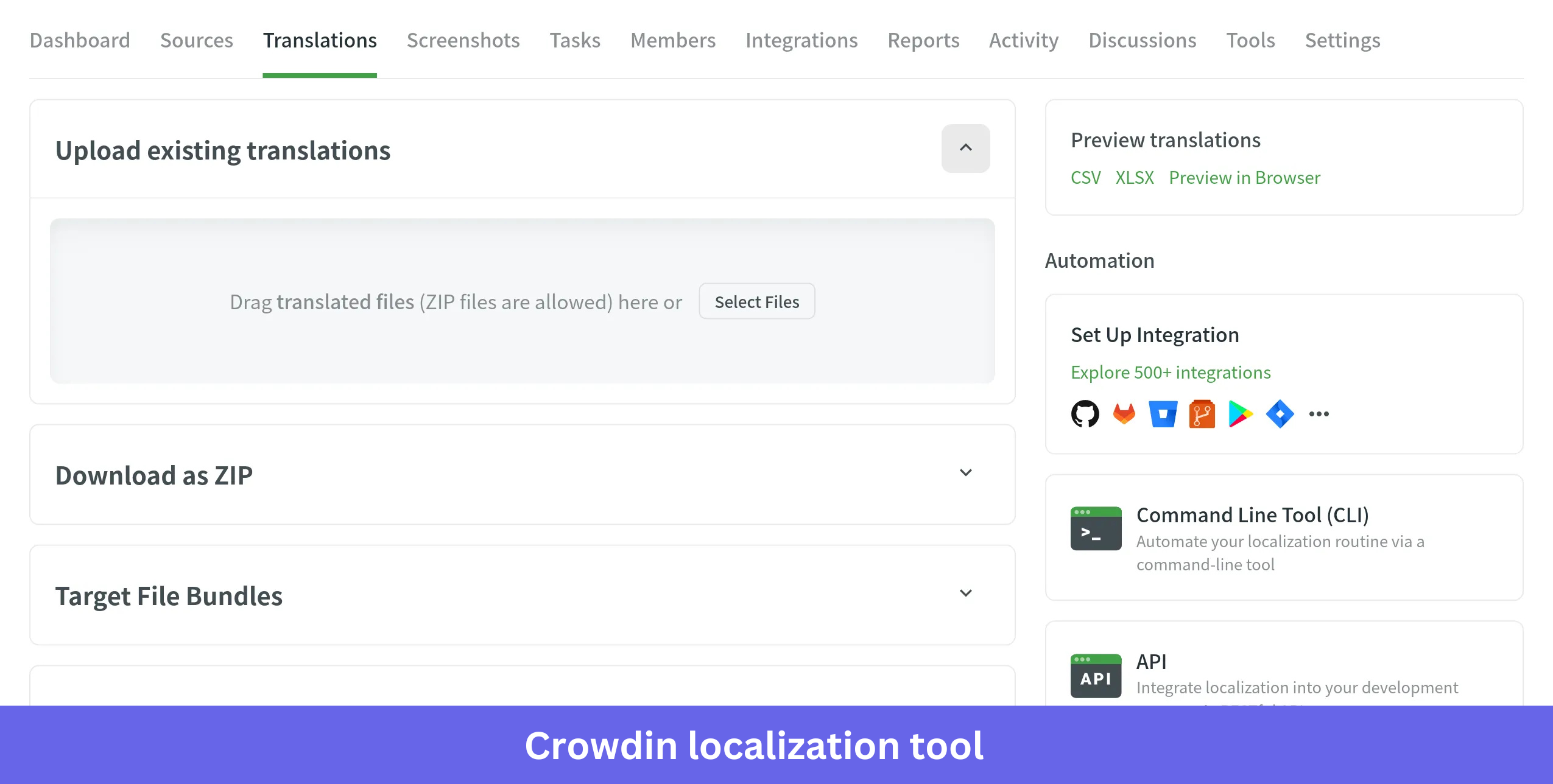Follow the Explore 500+ integrations link
Screen dimensions: 1553x784
[x=1171, y=373]
